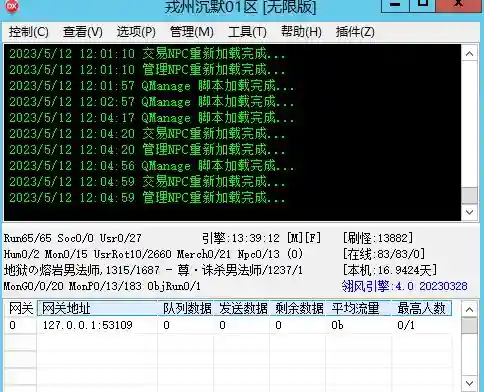
Task: Click log line 12:04:20 管理NPC重新加载完成
Action: coord(147,150)
